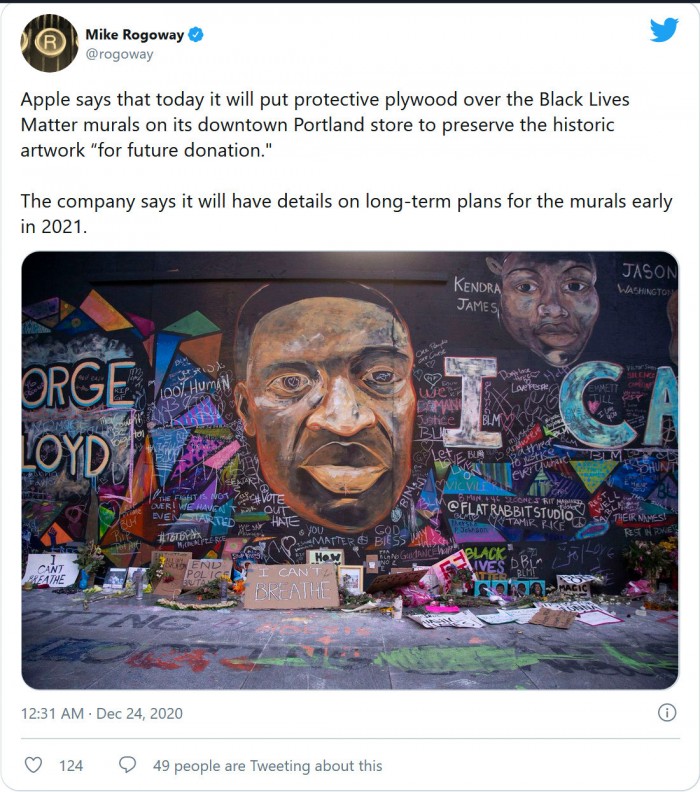Click the Mike Rogoway display name

tap(134, 35)
